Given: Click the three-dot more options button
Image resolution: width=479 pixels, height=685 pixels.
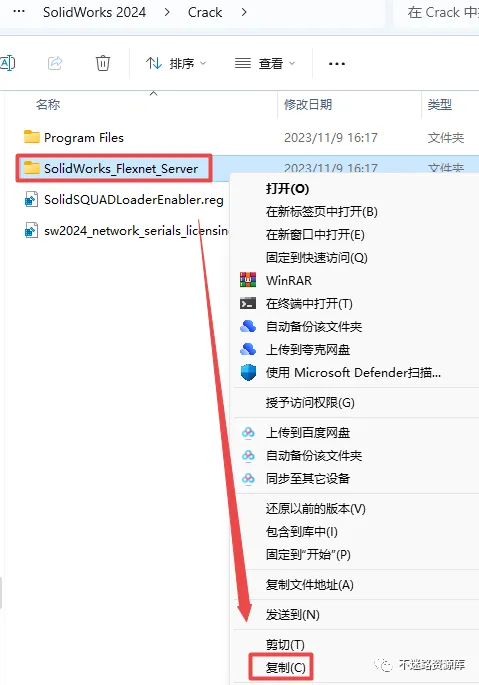Looking at the screenshot, I should pos(337,64).
